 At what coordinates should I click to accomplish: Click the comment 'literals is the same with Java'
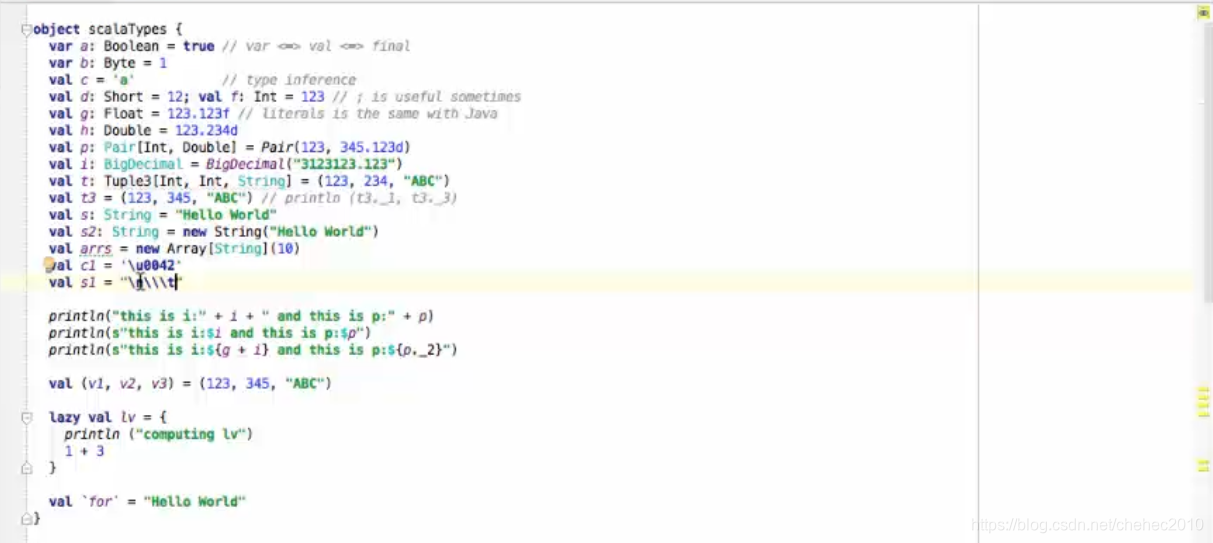click(379, 114)
